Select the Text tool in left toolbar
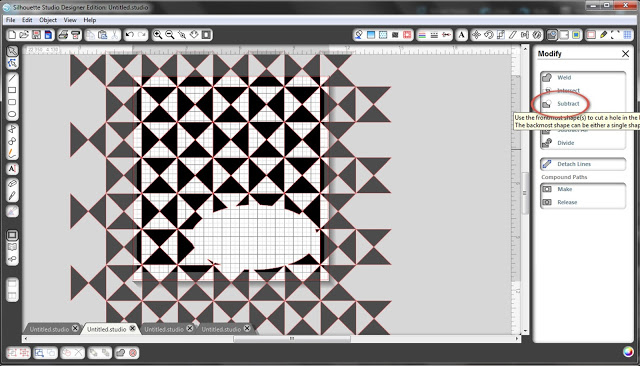Screen dimensions: 640x366 click(x=12, y=169)
